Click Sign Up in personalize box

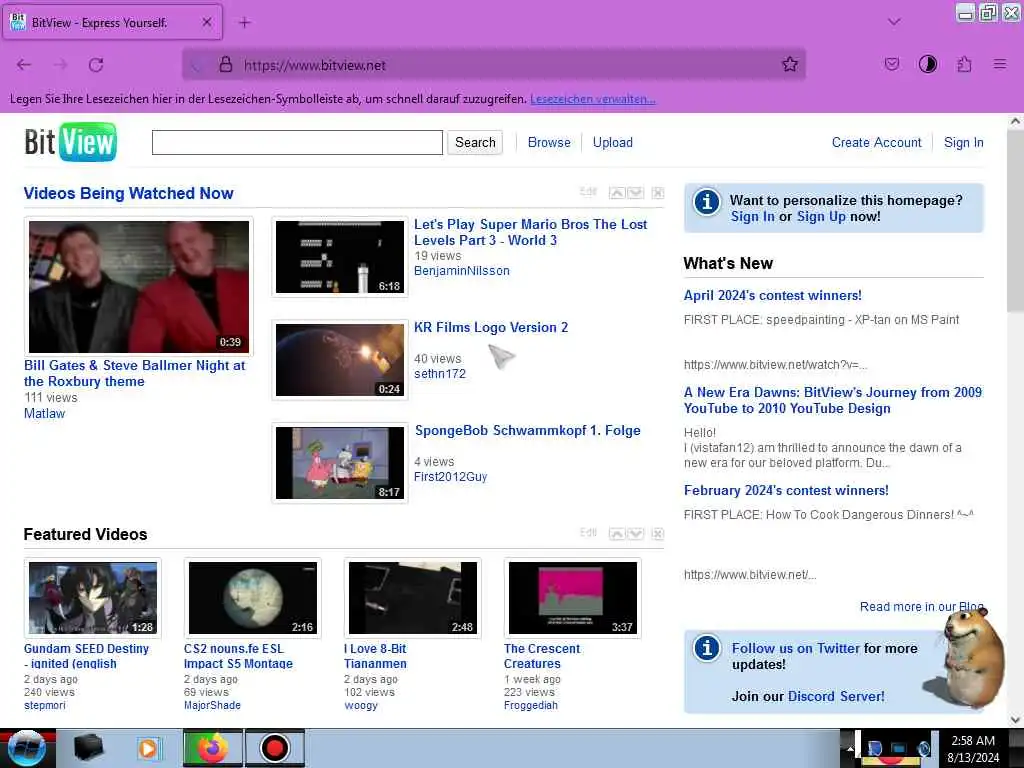[x=821, y=217]
